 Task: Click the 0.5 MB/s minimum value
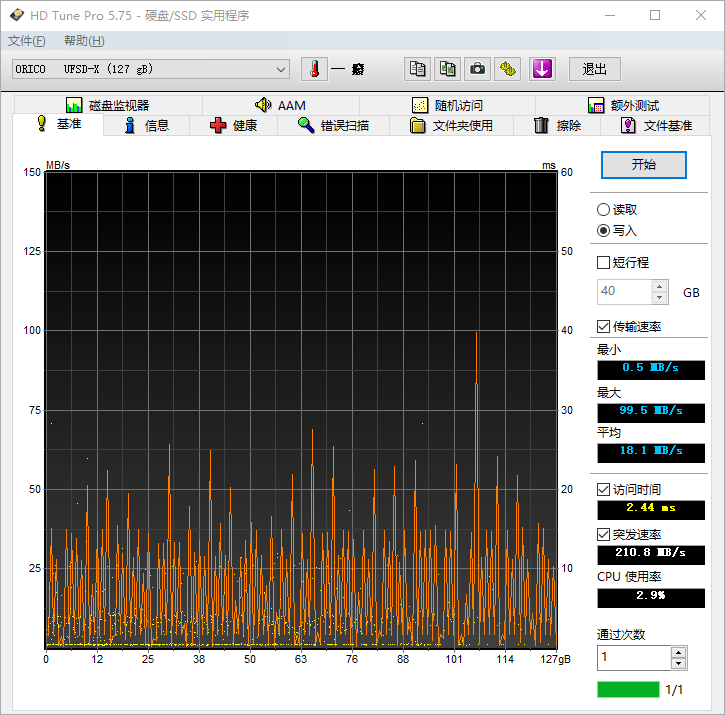tap(651, 369)
